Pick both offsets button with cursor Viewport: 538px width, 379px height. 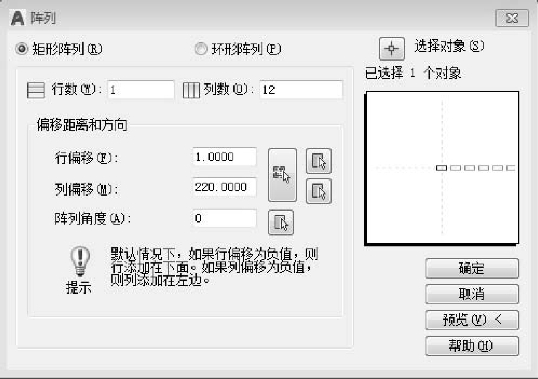(282, 175)
